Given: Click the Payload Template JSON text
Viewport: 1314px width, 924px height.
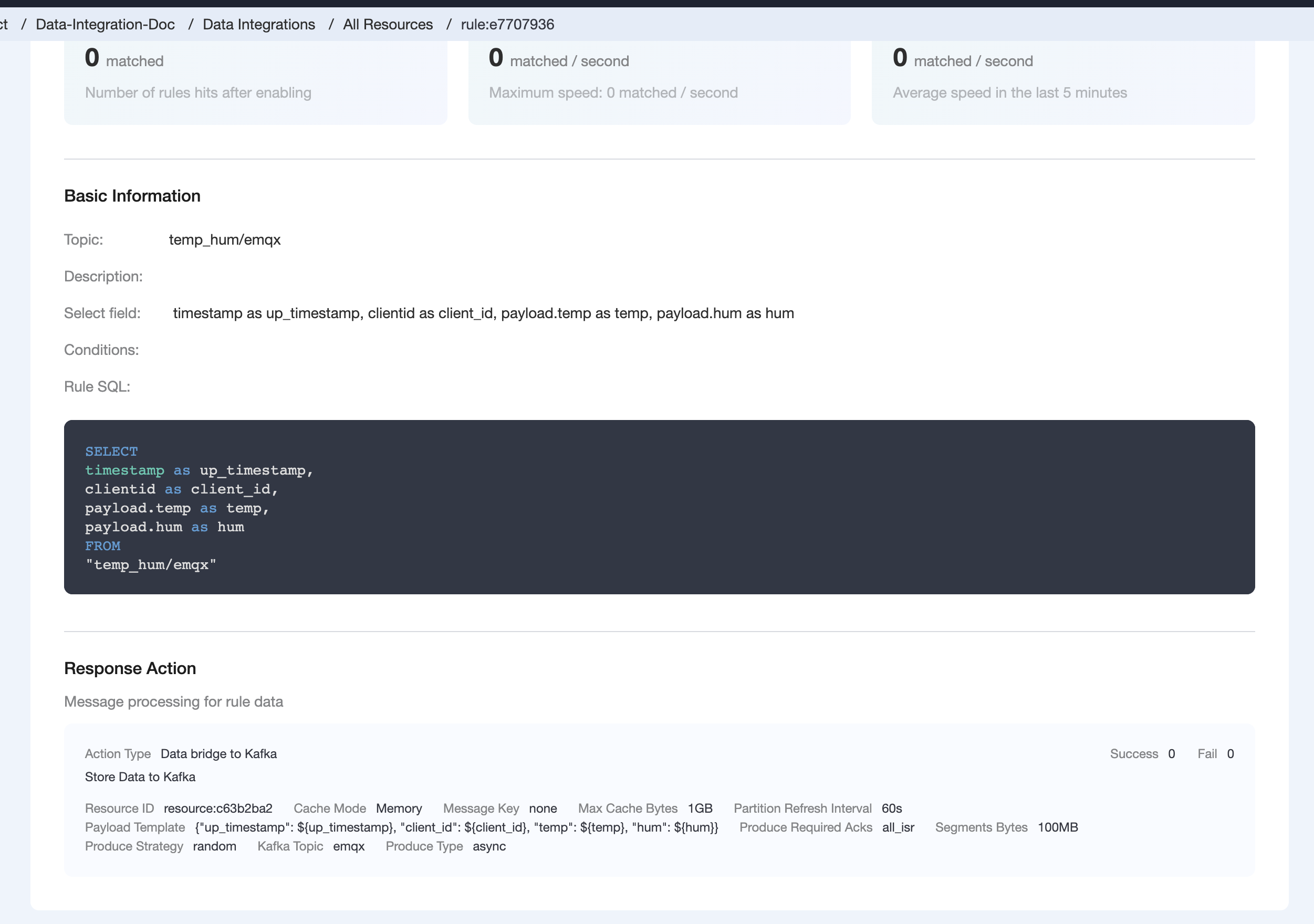Looking at the screenshot, I should (456, 827).
